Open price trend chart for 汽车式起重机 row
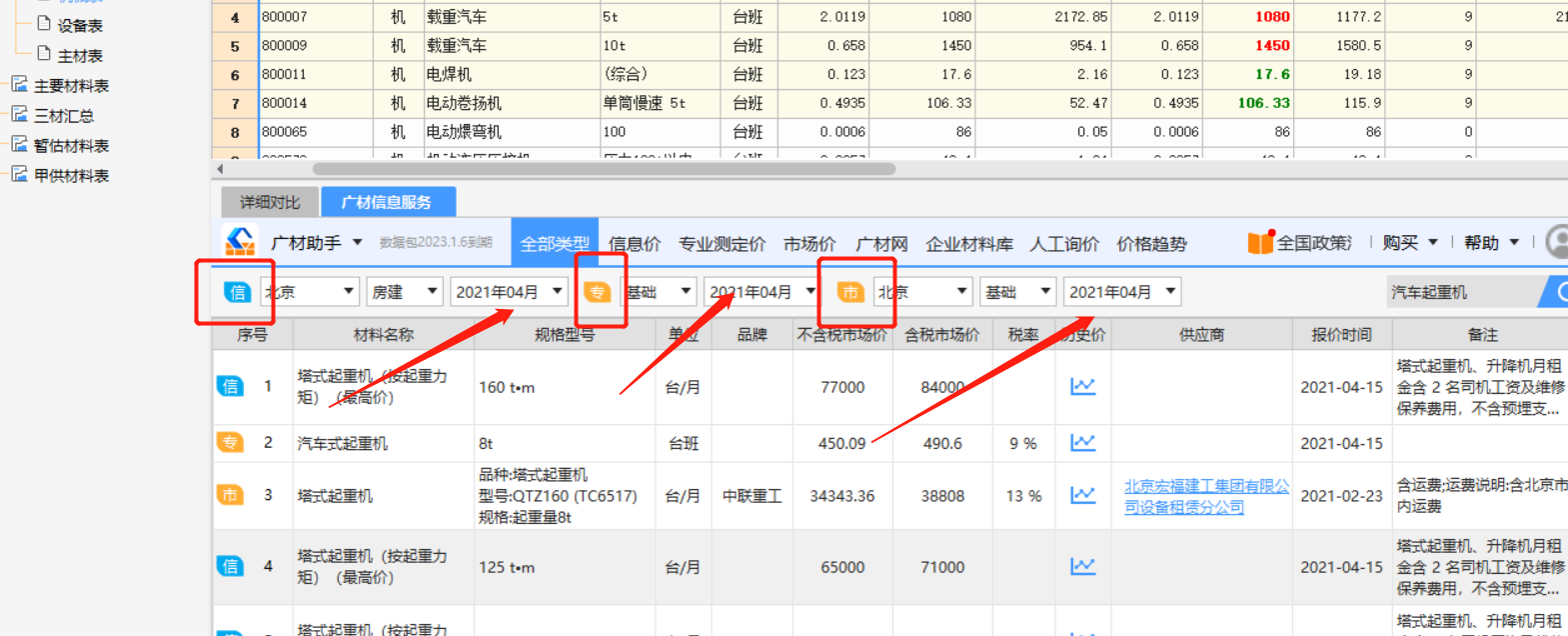The image size is (1568, 636). [1083, 443]
